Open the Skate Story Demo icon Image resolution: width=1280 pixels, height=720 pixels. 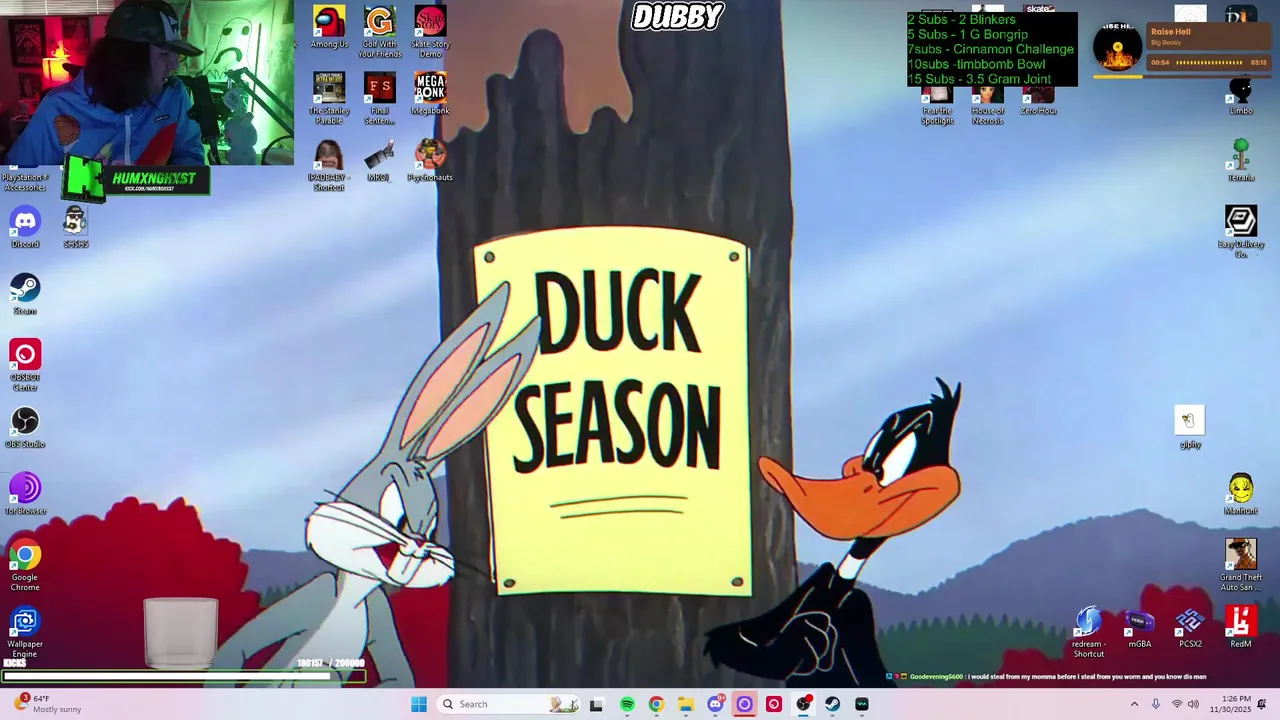[430, 32]
